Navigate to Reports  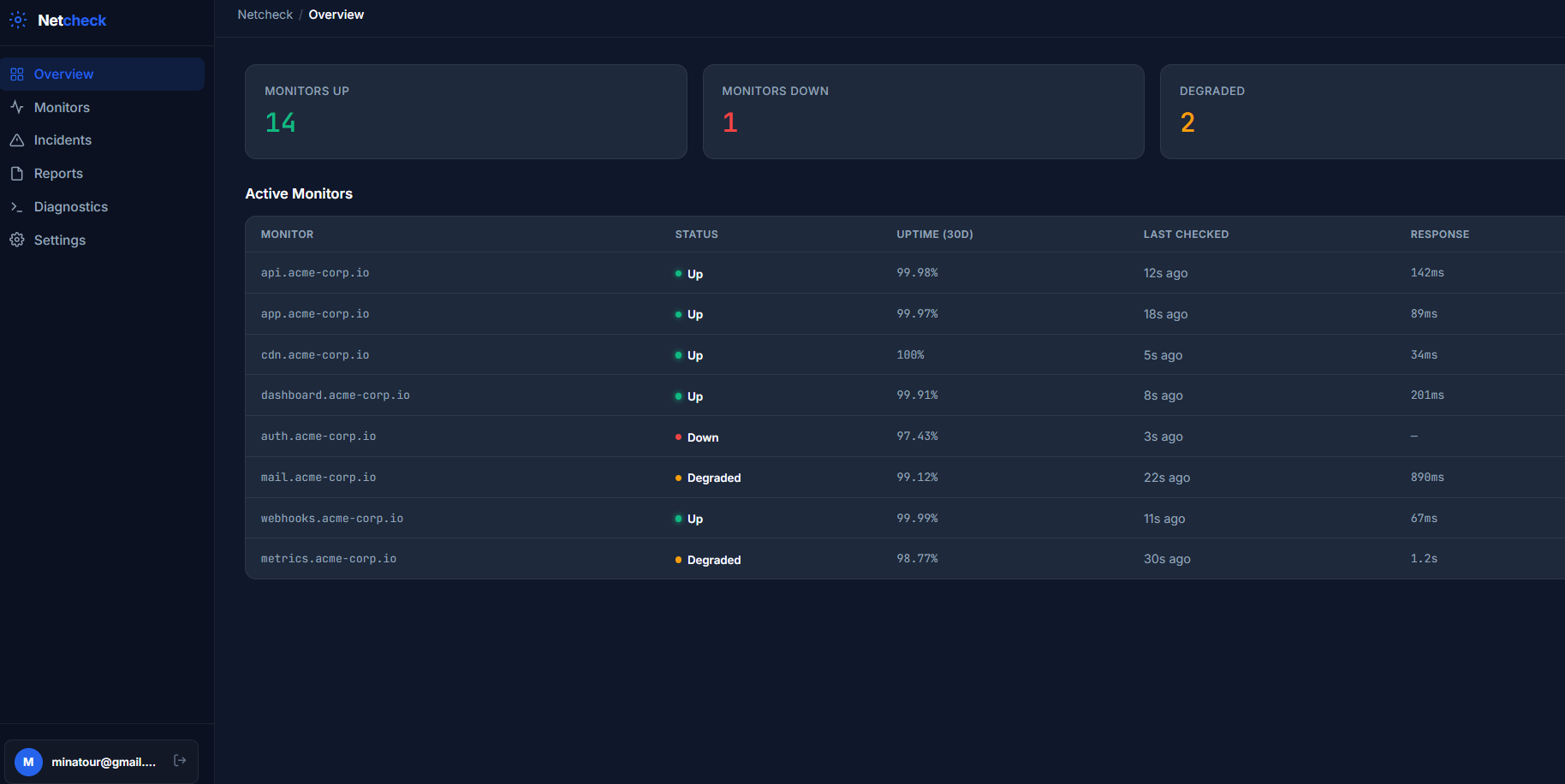(x=103, y=174)
